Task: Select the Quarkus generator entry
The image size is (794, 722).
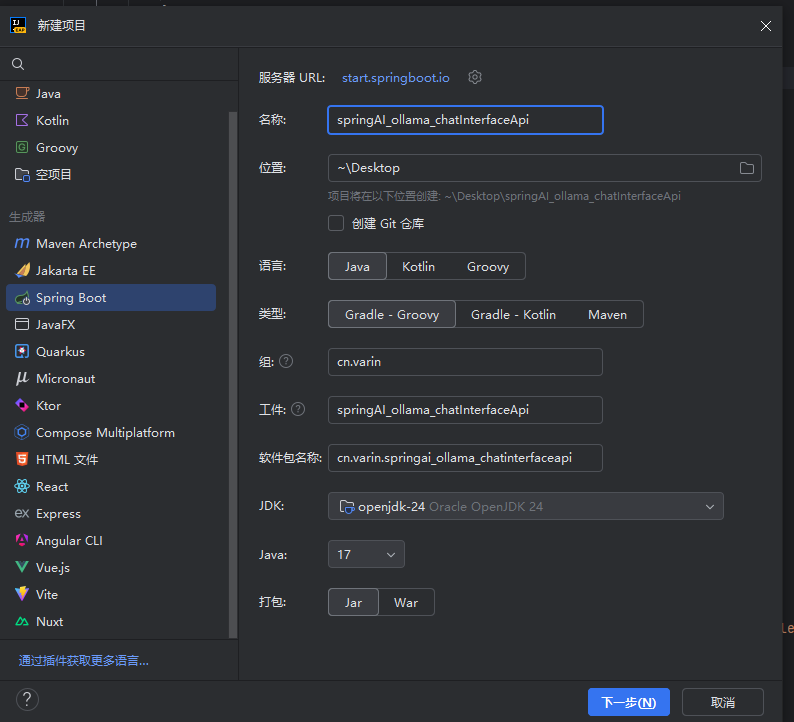Action: (111, 351)
